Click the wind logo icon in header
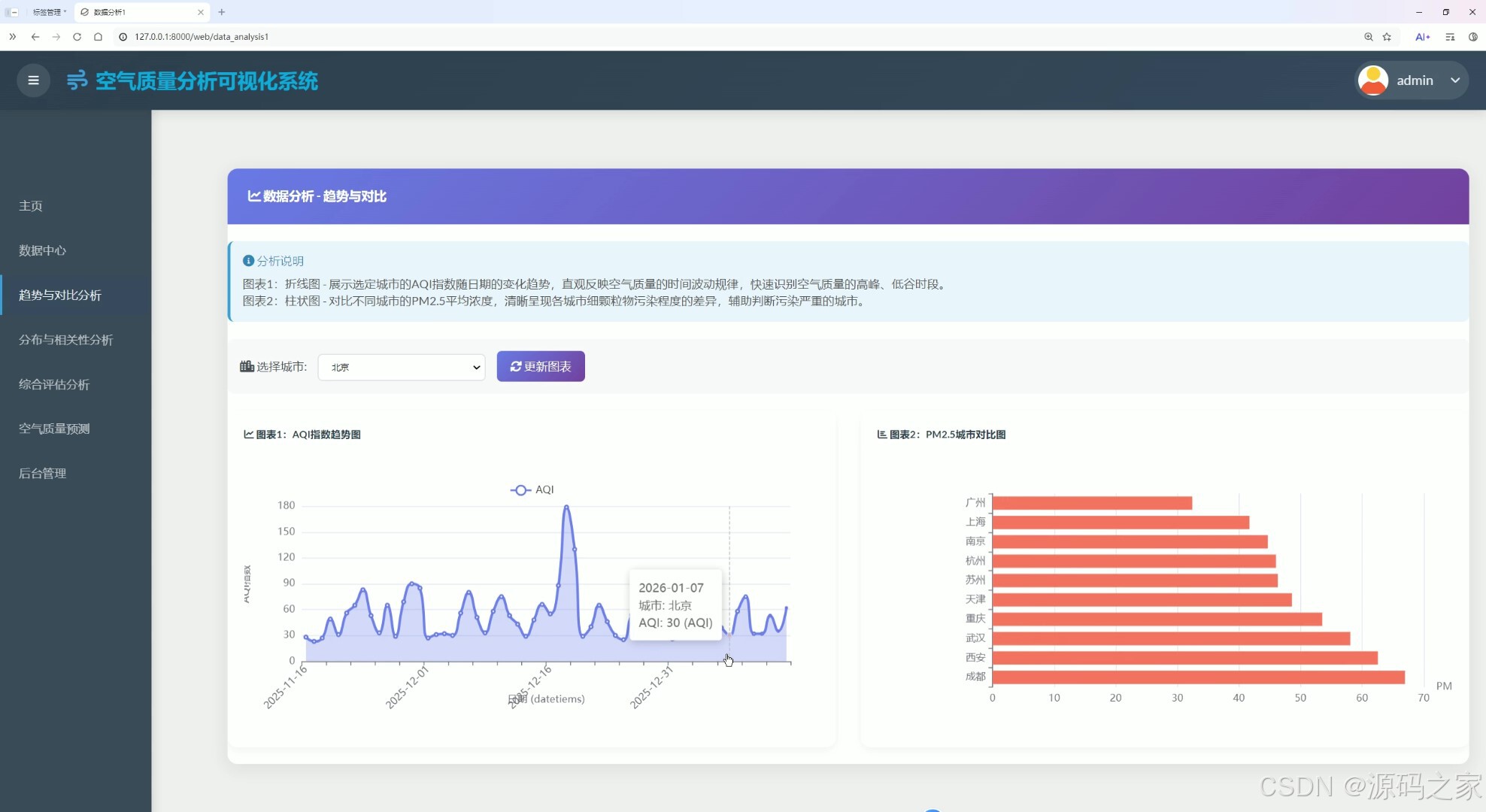Image resolution: width=1486 pixels, height=812 pixels. pos(77,80)
